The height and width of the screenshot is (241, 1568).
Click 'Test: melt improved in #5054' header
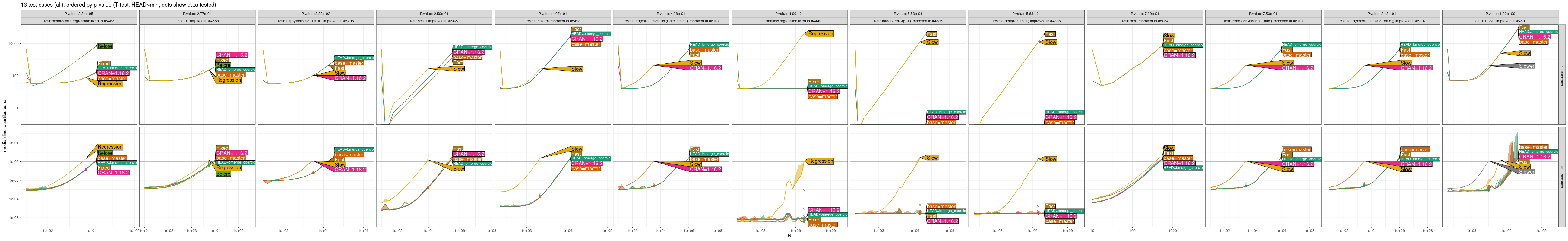[1144, 21]
